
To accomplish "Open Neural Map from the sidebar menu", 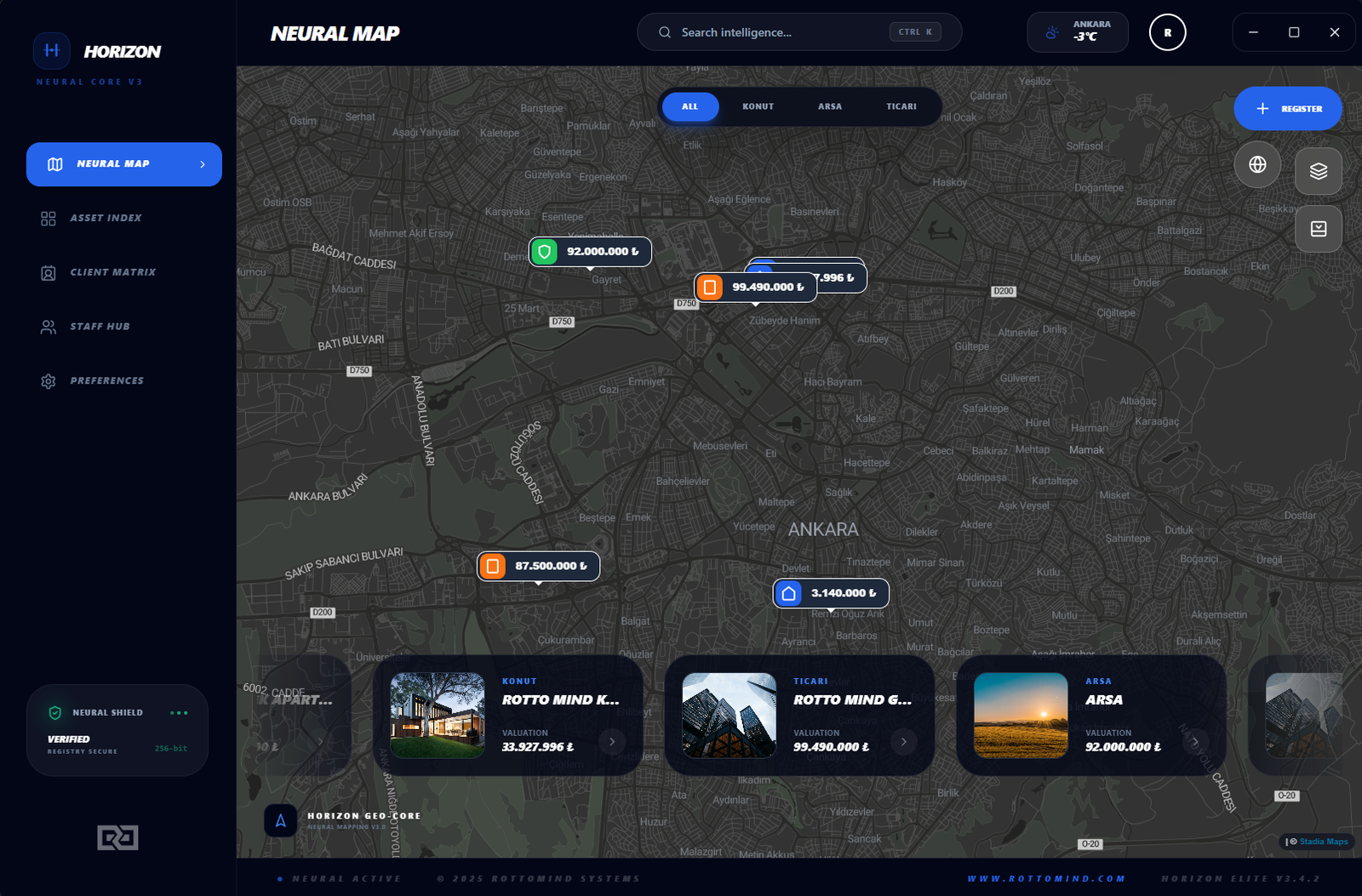I will [112, 163].
